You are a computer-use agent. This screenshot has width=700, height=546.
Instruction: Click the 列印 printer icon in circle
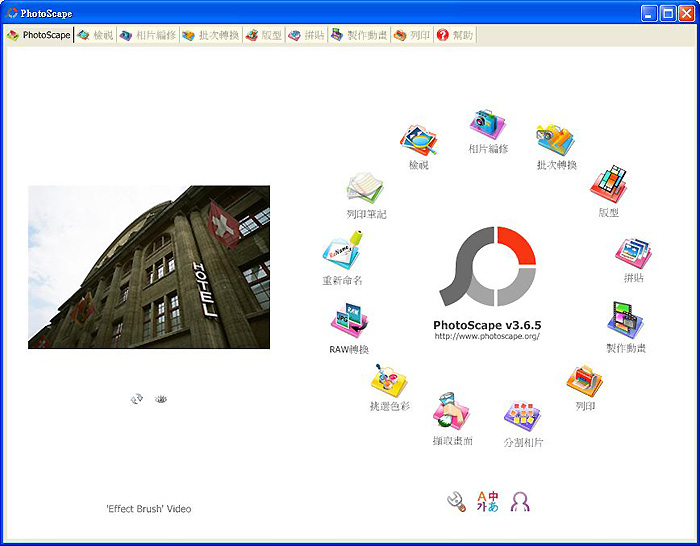tap(584, 380)
